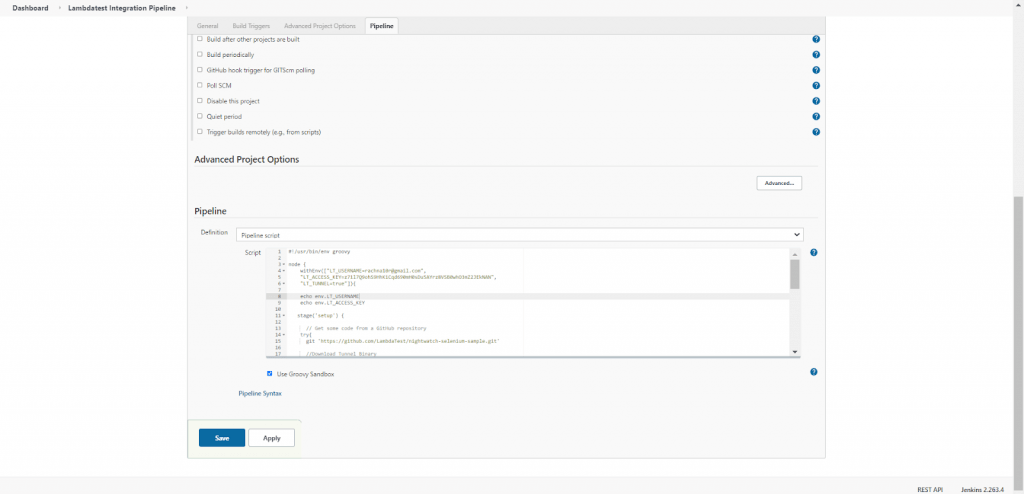
Task: Open help for Build after other projects
Action: click(816, 39)
